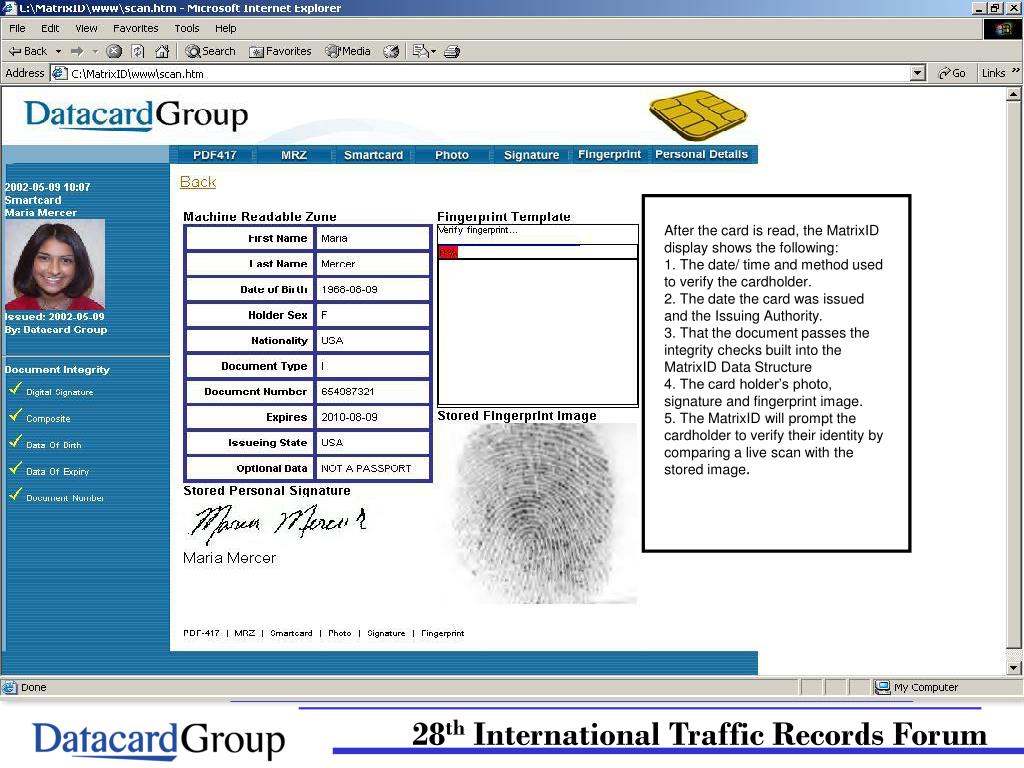The height and width of the screenshot is (768, 1024).
Task: Click the Back arrow button in the browser toolbar
Action: [x=27, y=51]
